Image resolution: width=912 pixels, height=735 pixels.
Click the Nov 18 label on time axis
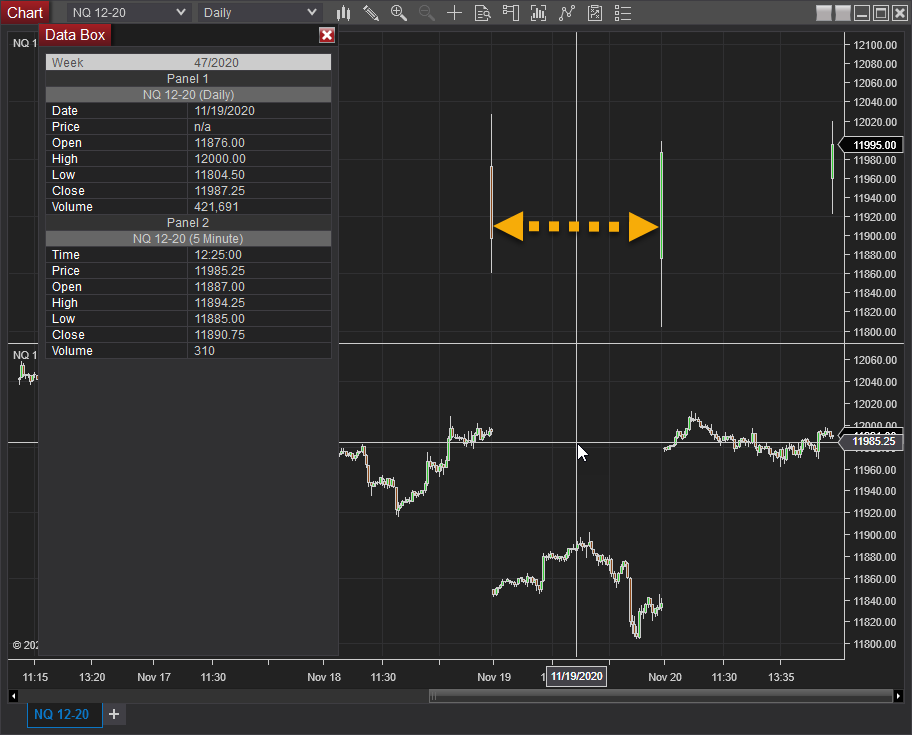coord(324,677)
